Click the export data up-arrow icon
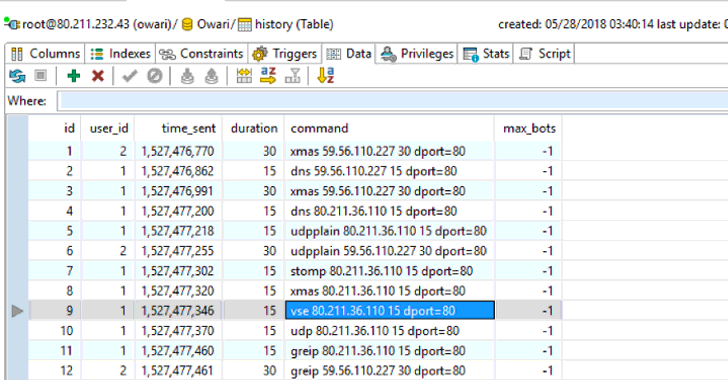 click(211, 76)
